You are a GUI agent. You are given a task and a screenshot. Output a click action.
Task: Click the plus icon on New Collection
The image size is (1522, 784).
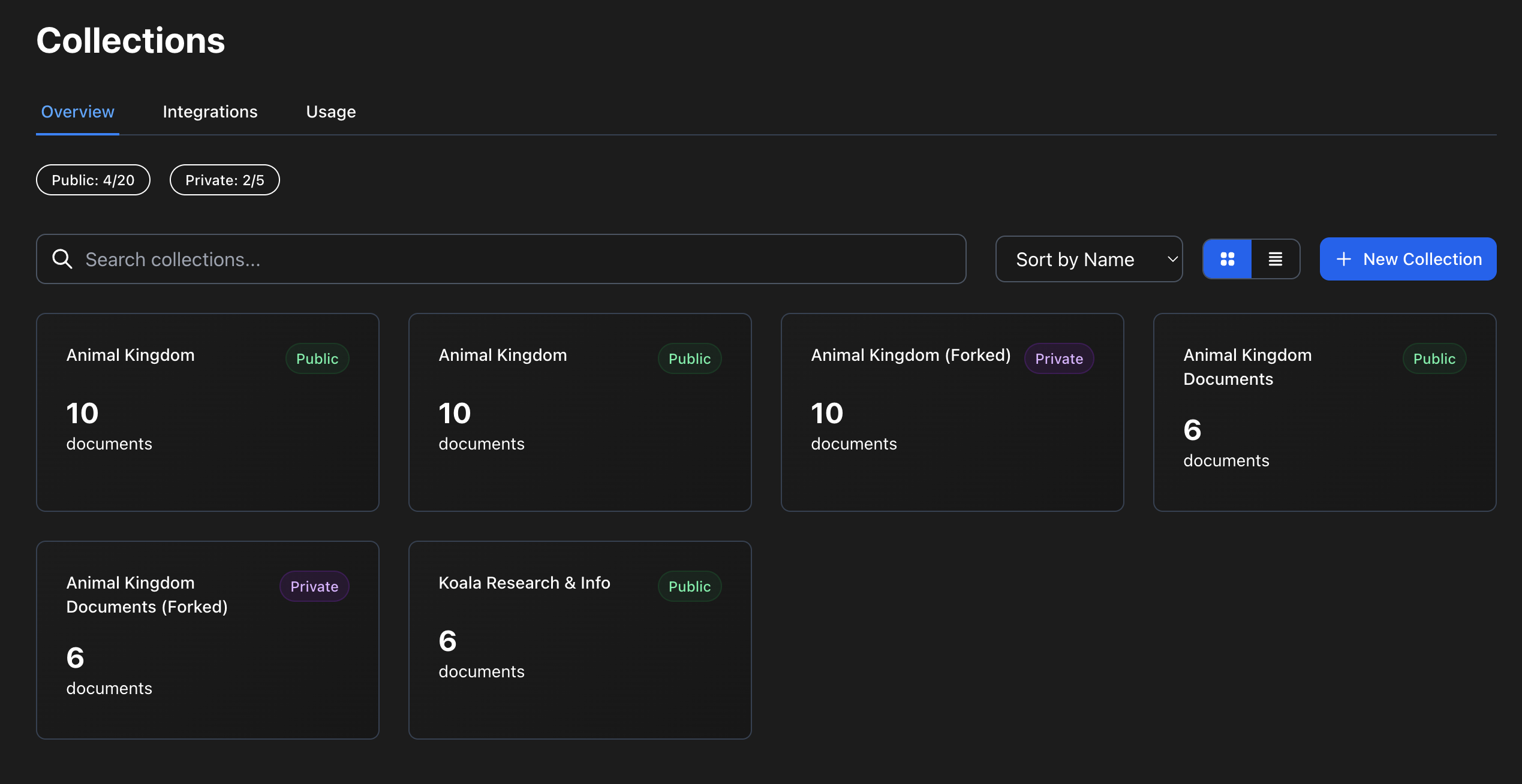point(1344,259)
